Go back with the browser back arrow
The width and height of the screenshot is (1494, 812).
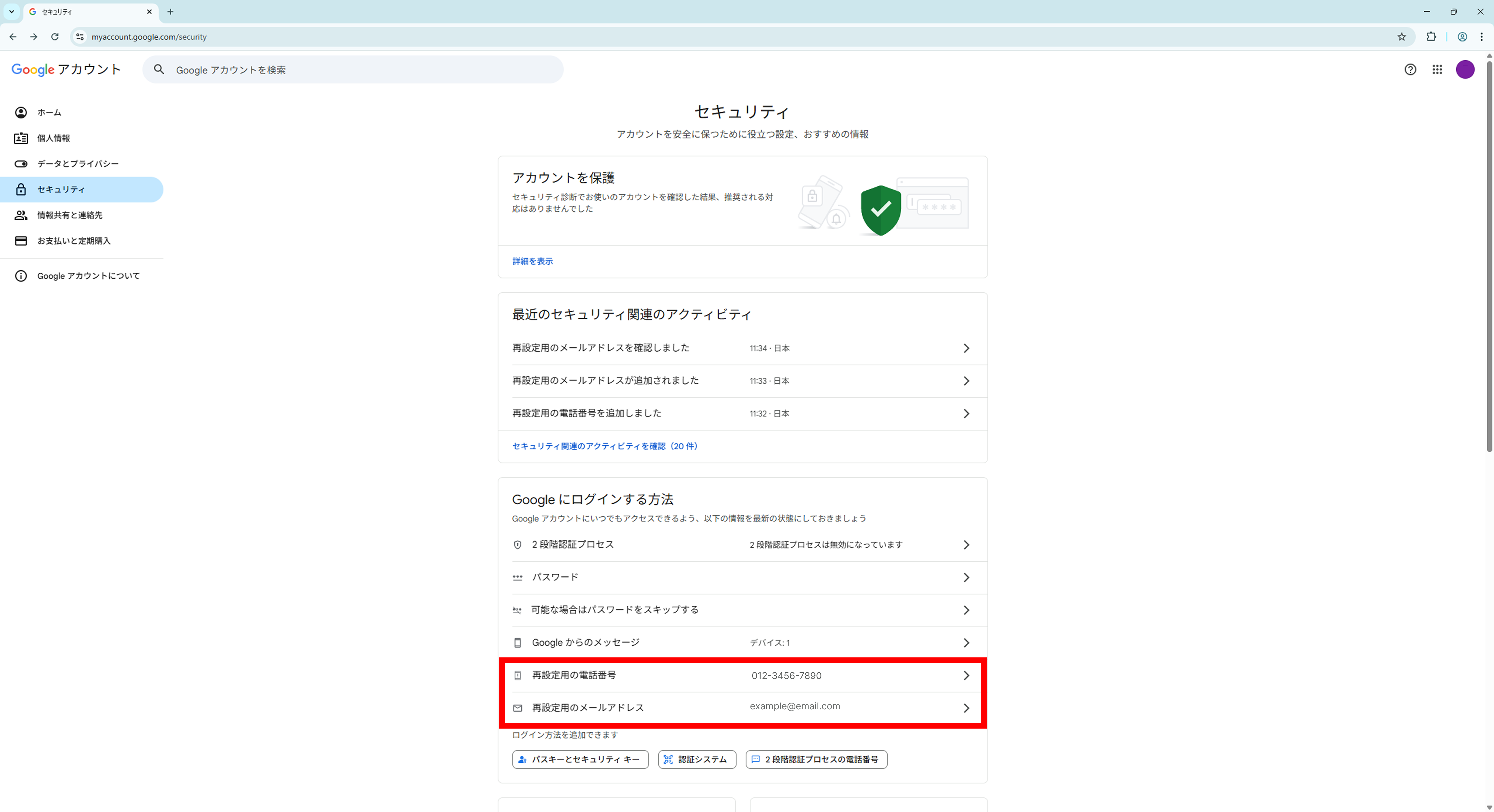point(13,36)
